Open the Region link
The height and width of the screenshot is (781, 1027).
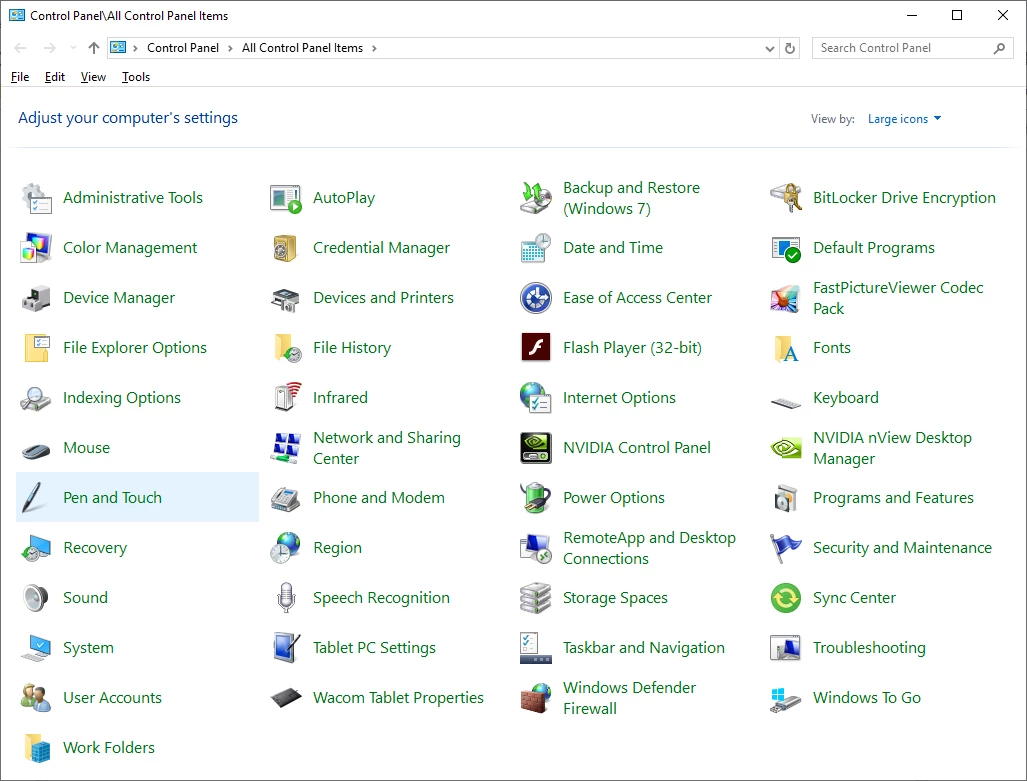(x=337, y=548)
